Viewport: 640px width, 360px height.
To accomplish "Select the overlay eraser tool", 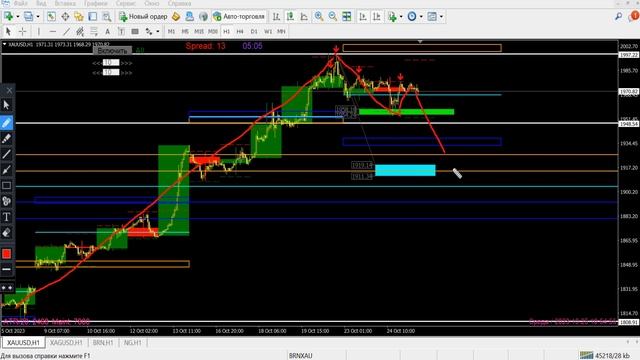I will tap(7, 233).
